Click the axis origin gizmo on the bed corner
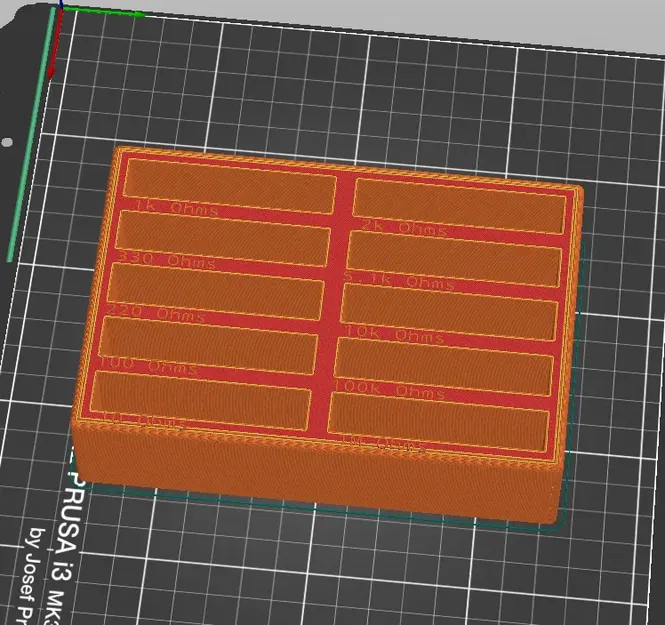 pyautogui.click(x=61, y=8)
